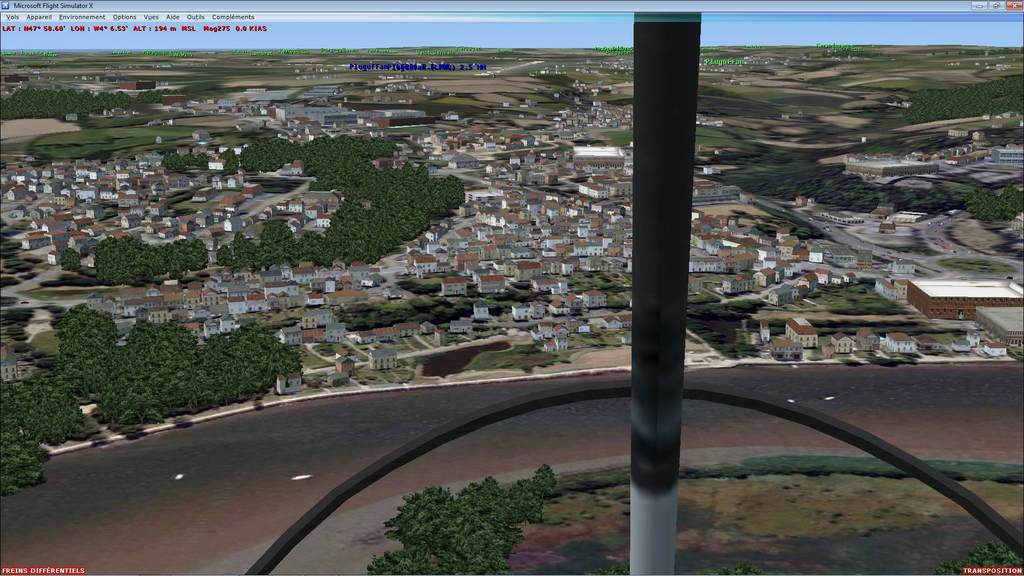This screenshot has width=1024, height=576.
Task: Open the Vols menu
Action: pyautogui.click(x=12, y=17)
